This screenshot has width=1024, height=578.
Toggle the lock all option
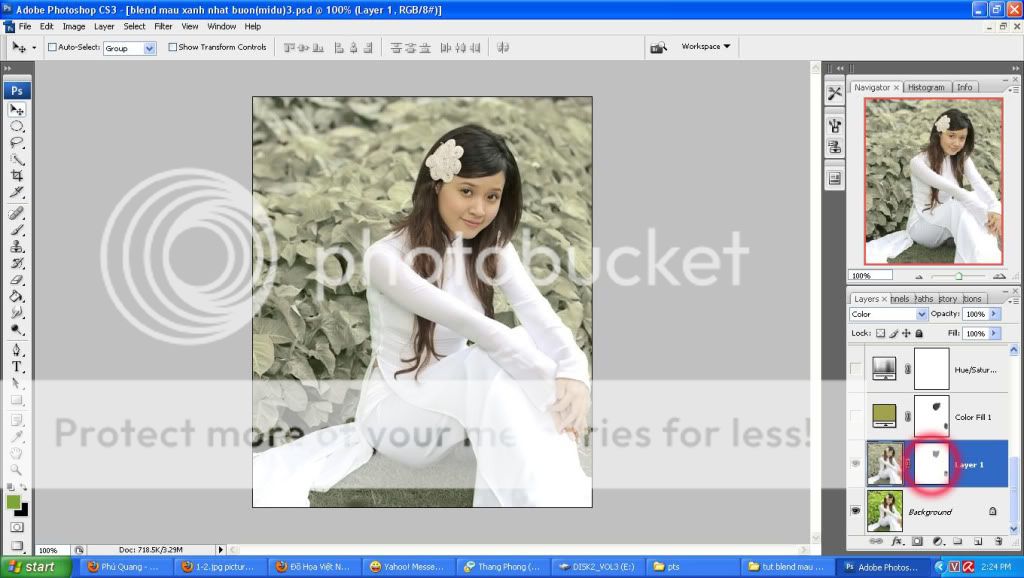click(919, 333)
